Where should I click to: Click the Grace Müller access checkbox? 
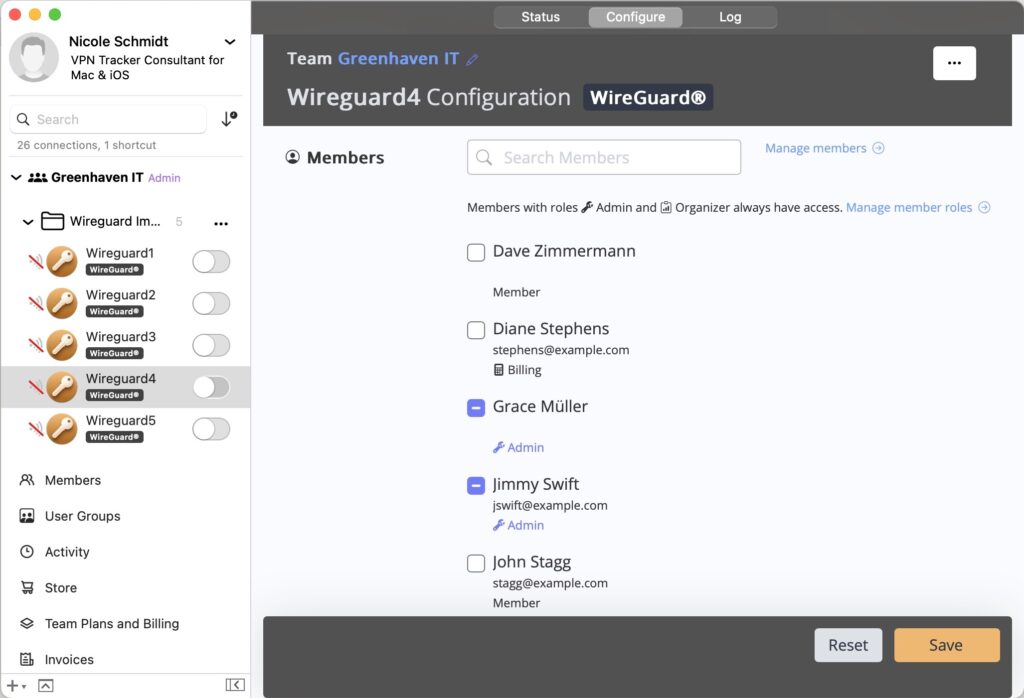point(476,408)
